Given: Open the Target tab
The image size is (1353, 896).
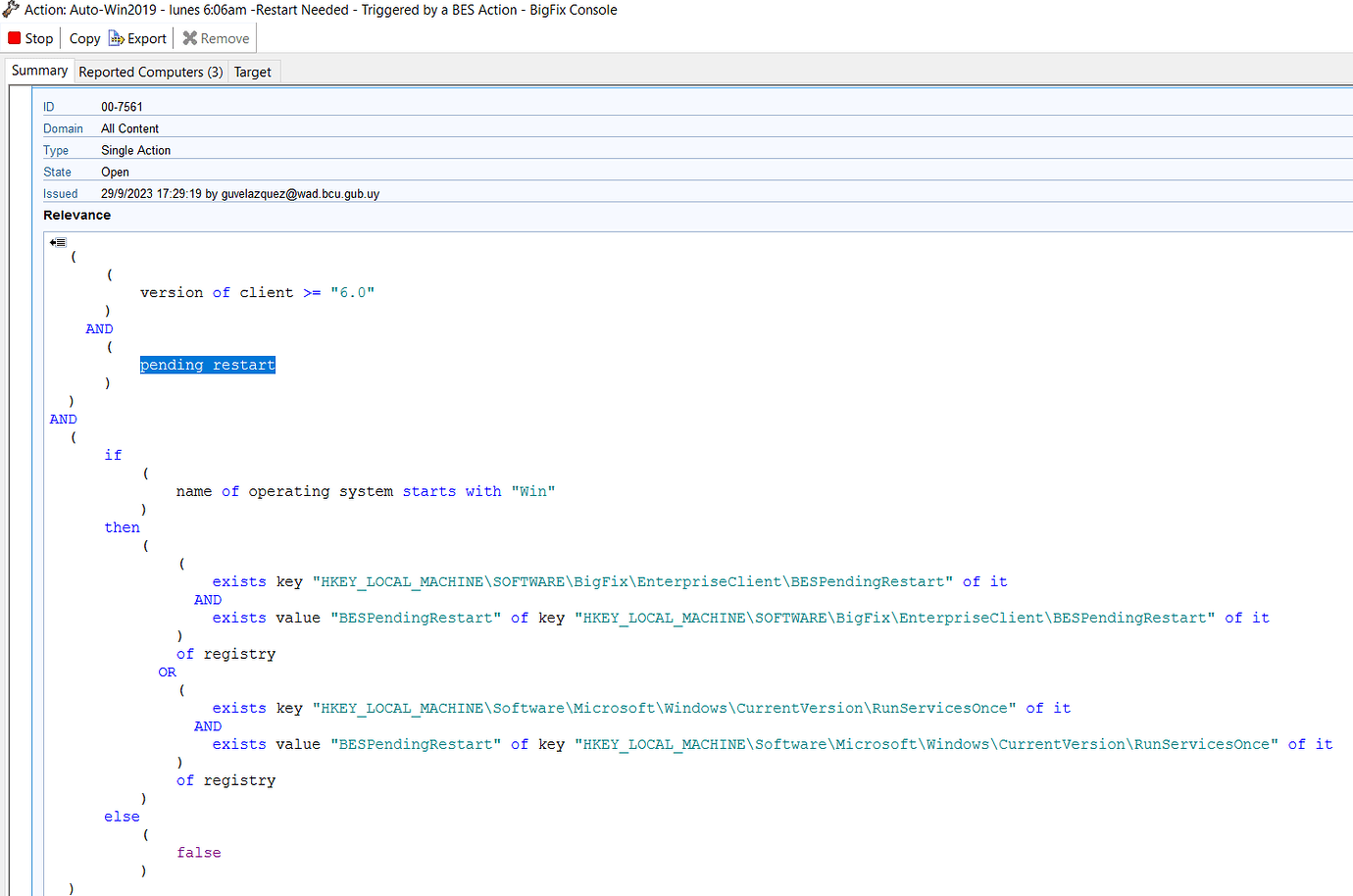Looking at the screenshot, I should tap(253, 71).
